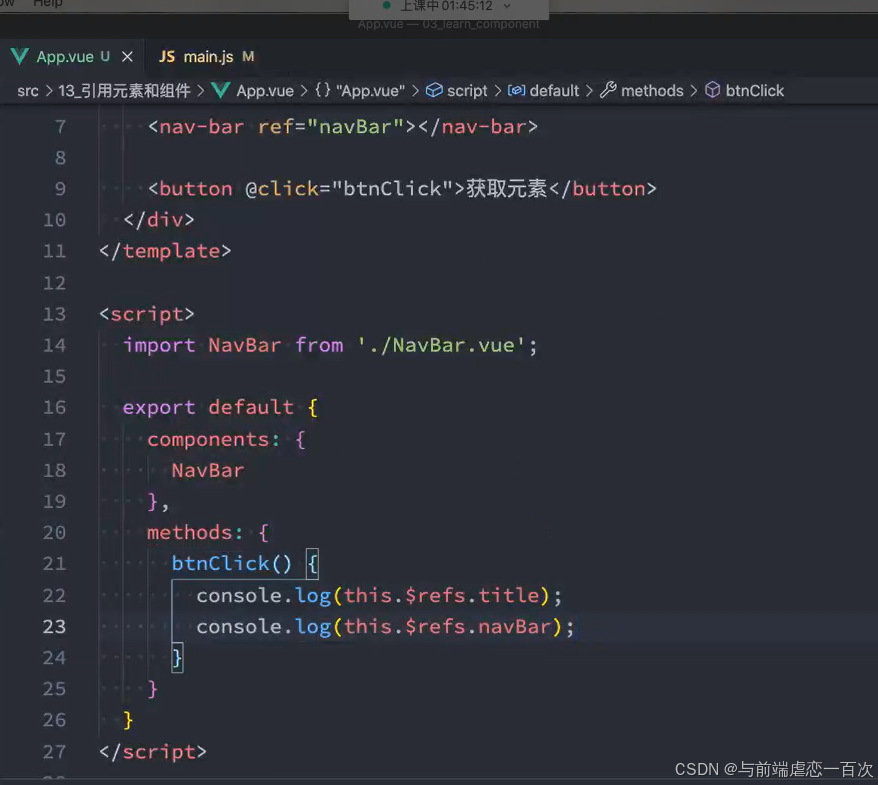Click line number 23 in the gutter
Screen dimensions: 878x785
(54, 627)
